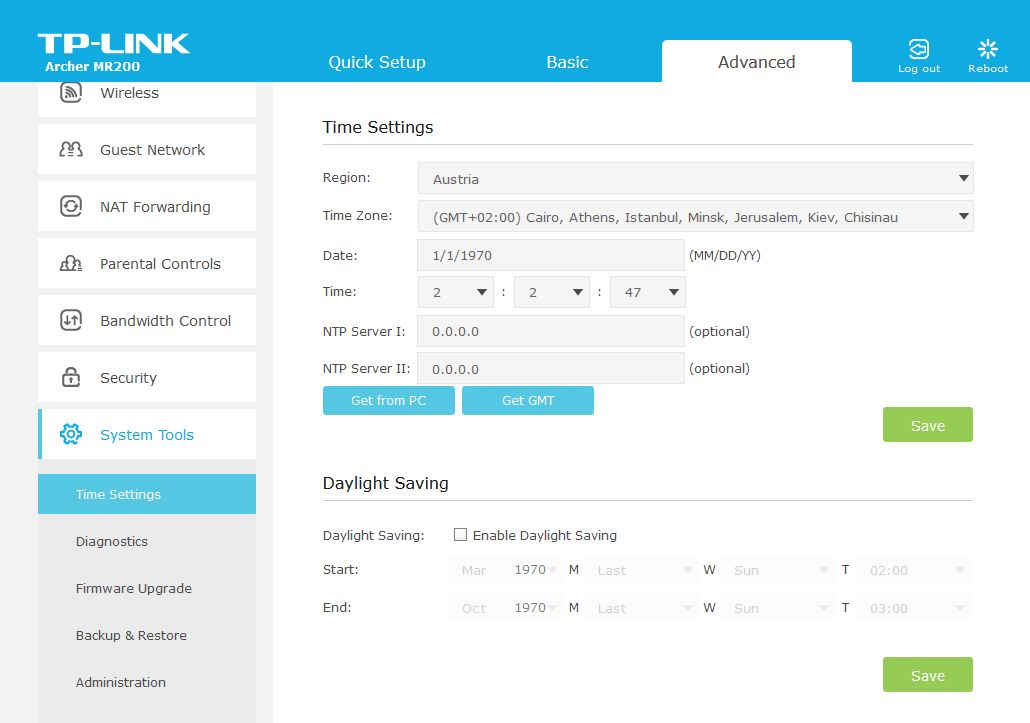Click the Reboot icon
The width and height of the screenshot is (1030, 723).
987,49
